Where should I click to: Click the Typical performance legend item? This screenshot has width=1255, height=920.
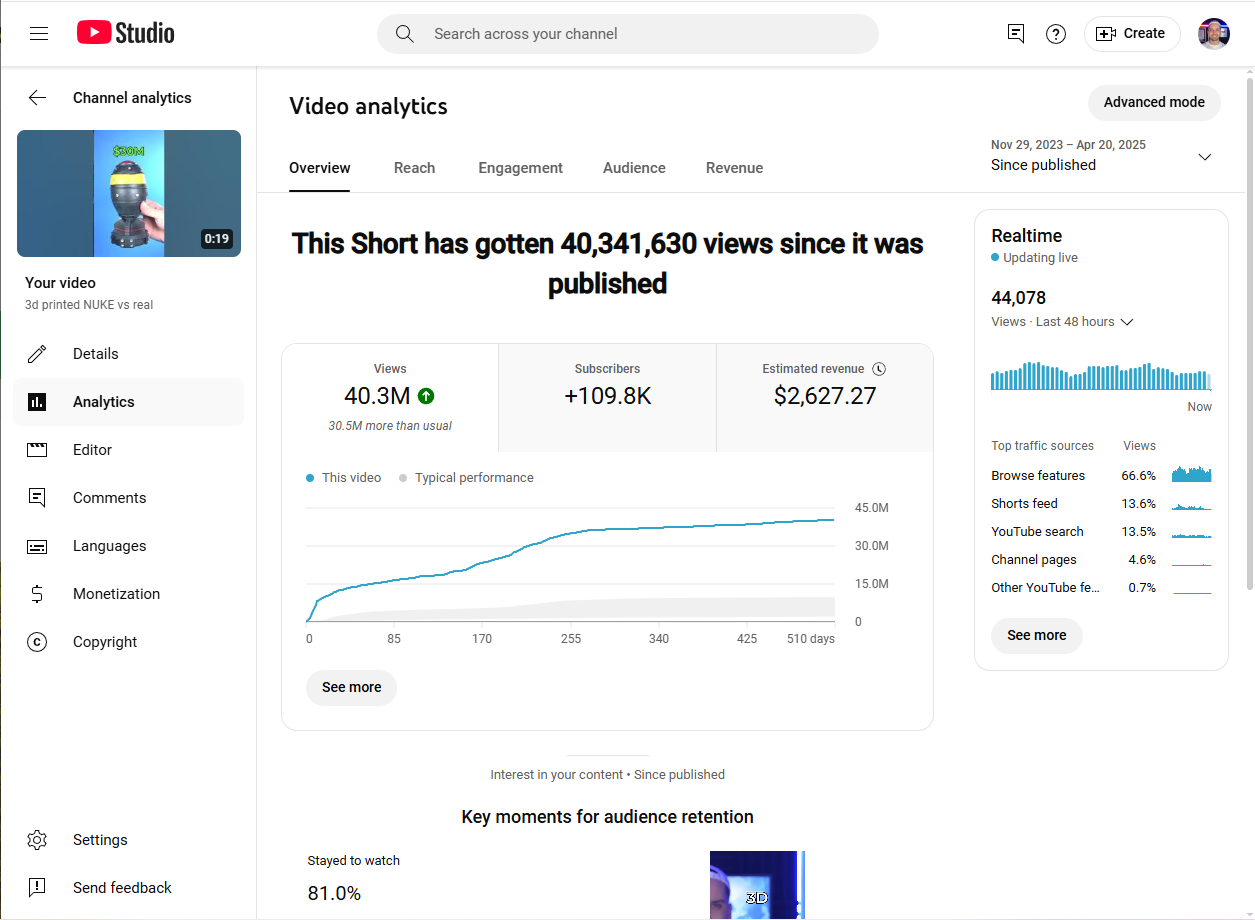point(466,478)
